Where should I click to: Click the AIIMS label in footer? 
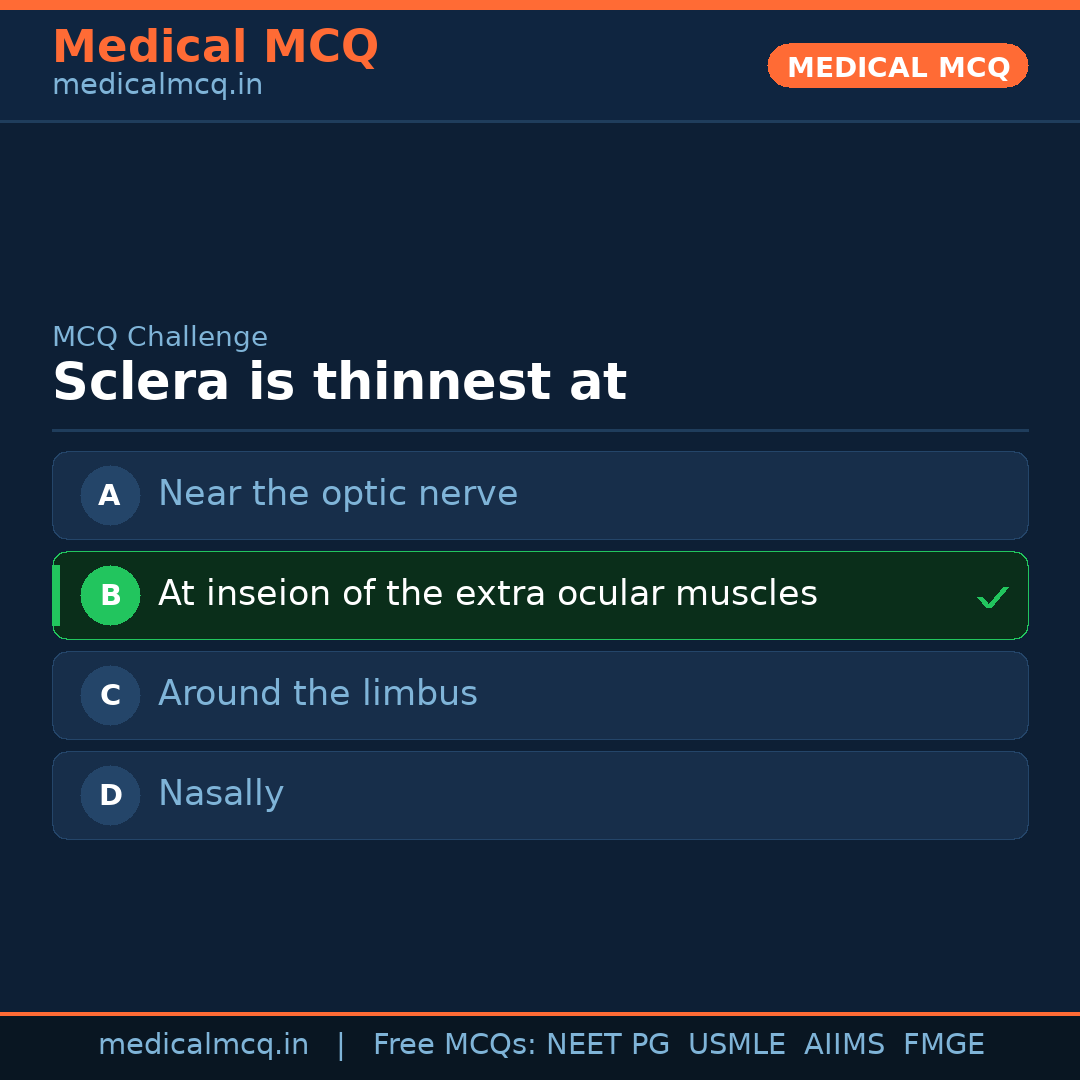click(844, 1045)
